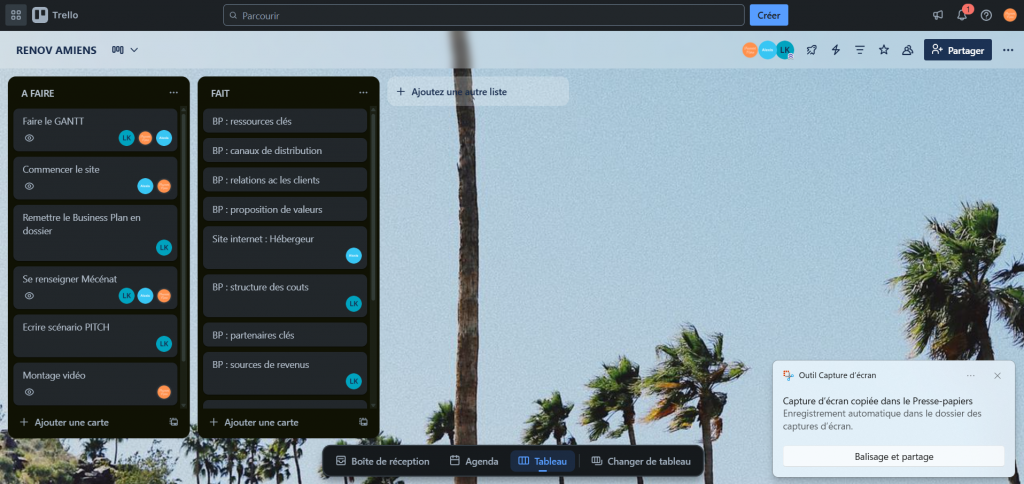Screen dimensions: 1024x484
Task: Toggle the watch eye on Commencer le site
Action: click(x=30, y=186)
